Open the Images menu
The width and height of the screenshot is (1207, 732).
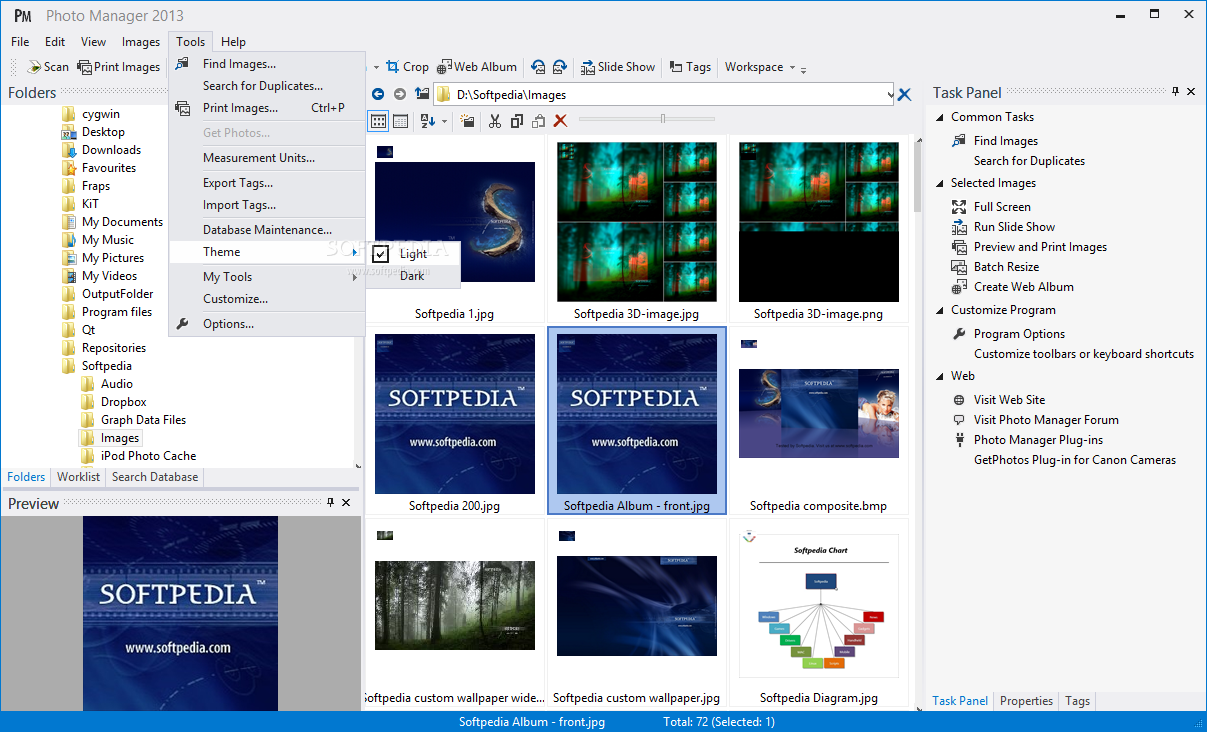(141, 42)
